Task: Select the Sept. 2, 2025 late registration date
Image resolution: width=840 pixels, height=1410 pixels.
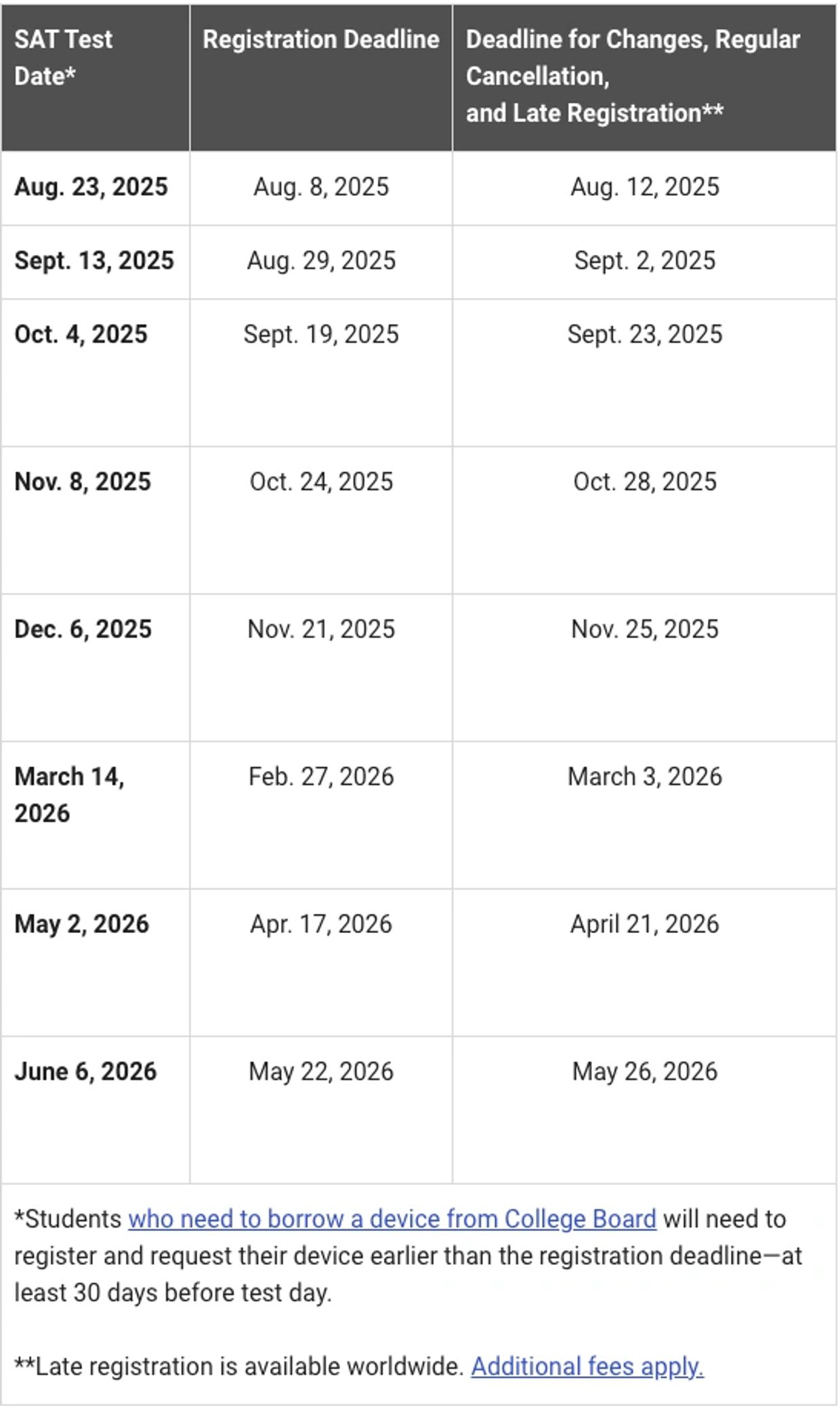Action: tap(644, 261)
